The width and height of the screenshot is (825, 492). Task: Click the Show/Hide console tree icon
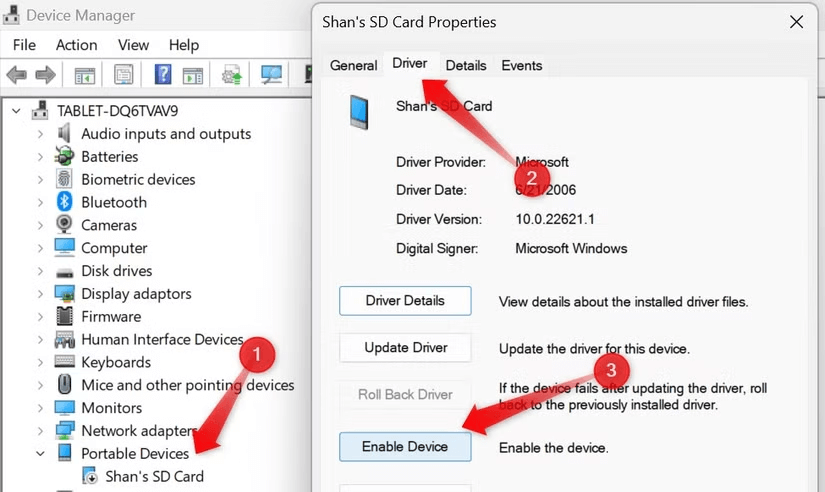coord(85,75)
